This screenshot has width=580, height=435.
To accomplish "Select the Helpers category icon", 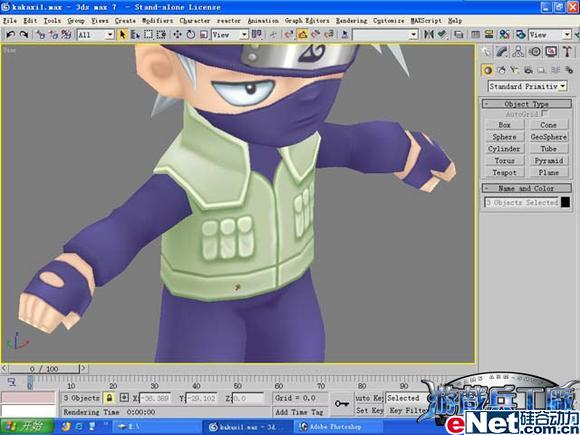I will (542, 70).
